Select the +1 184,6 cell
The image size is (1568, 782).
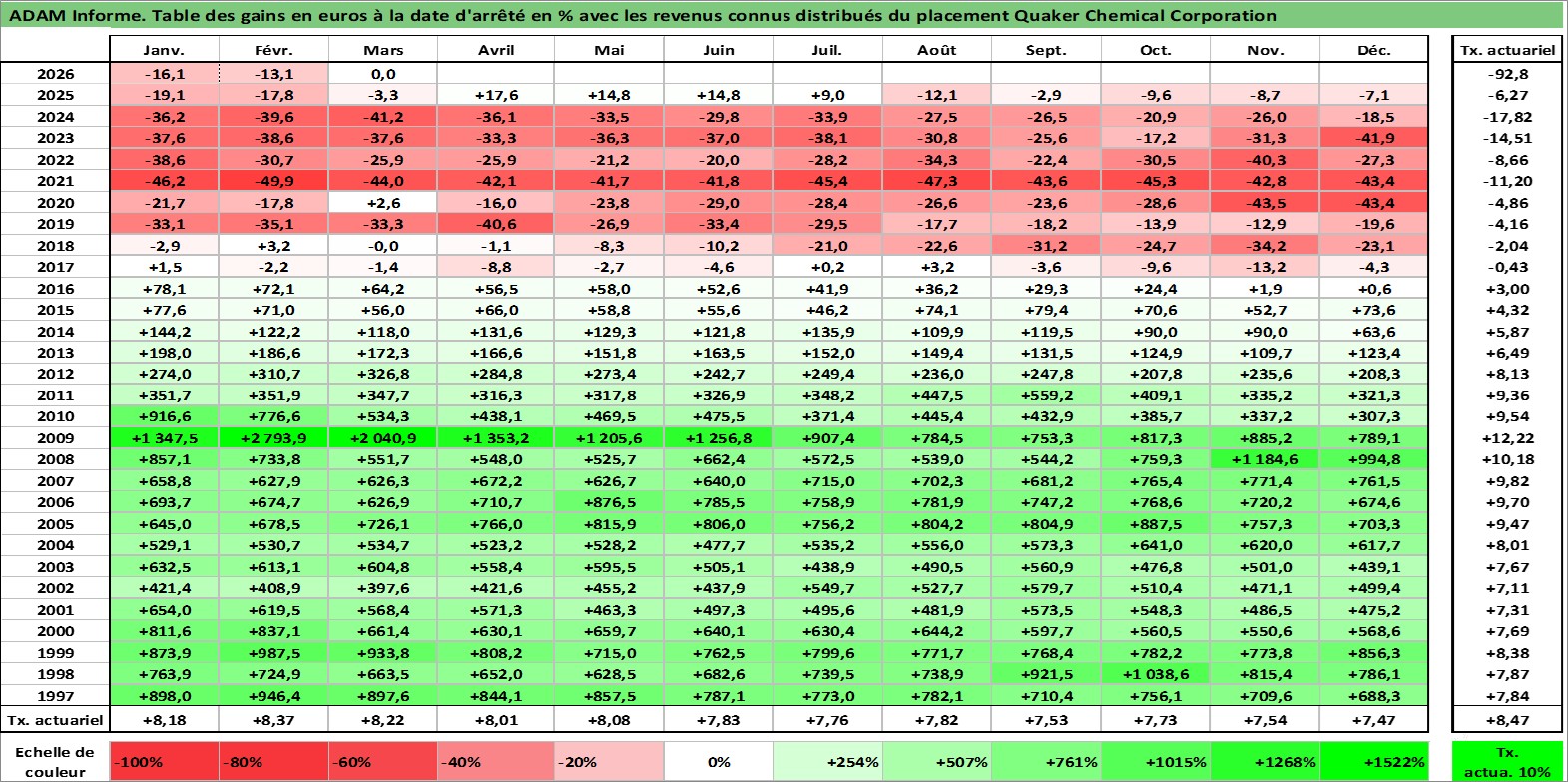coord(1265,459)
